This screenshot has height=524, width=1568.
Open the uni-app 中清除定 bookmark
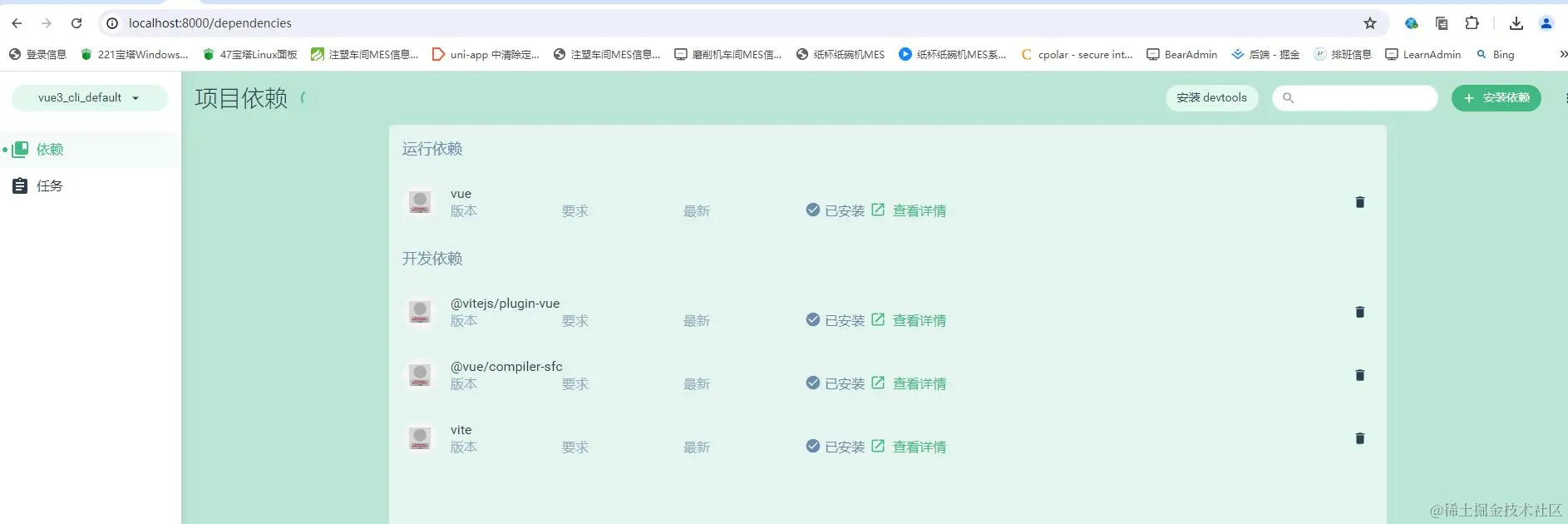486,54
